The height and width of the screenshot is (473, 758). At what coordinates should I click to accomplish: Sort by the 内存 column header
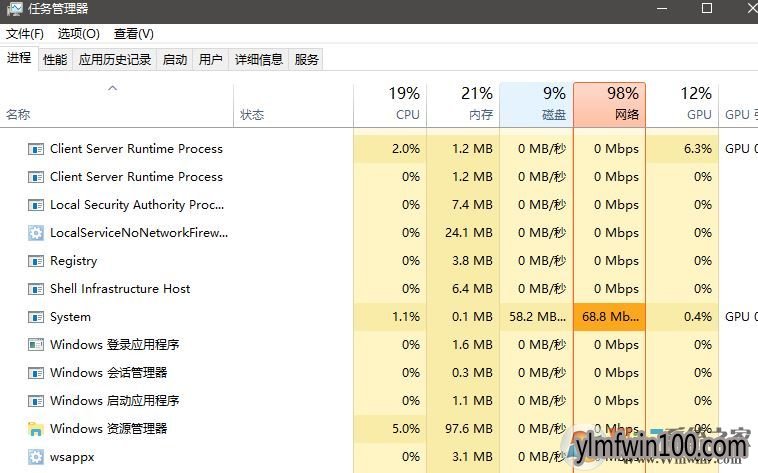(463, 106)
